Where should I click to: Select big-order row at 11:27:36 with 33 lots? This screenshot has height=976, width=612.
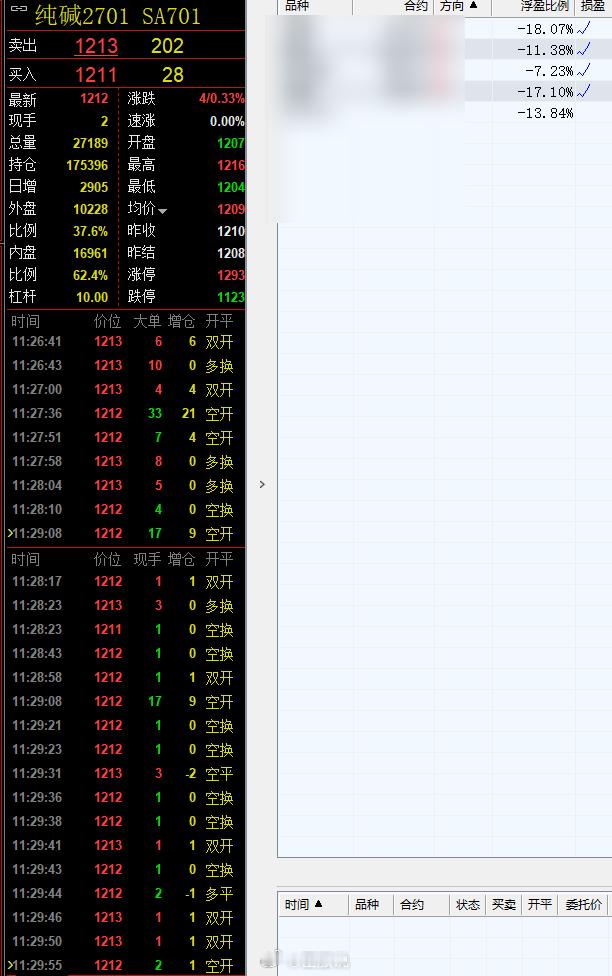click(x=125, y=413)
